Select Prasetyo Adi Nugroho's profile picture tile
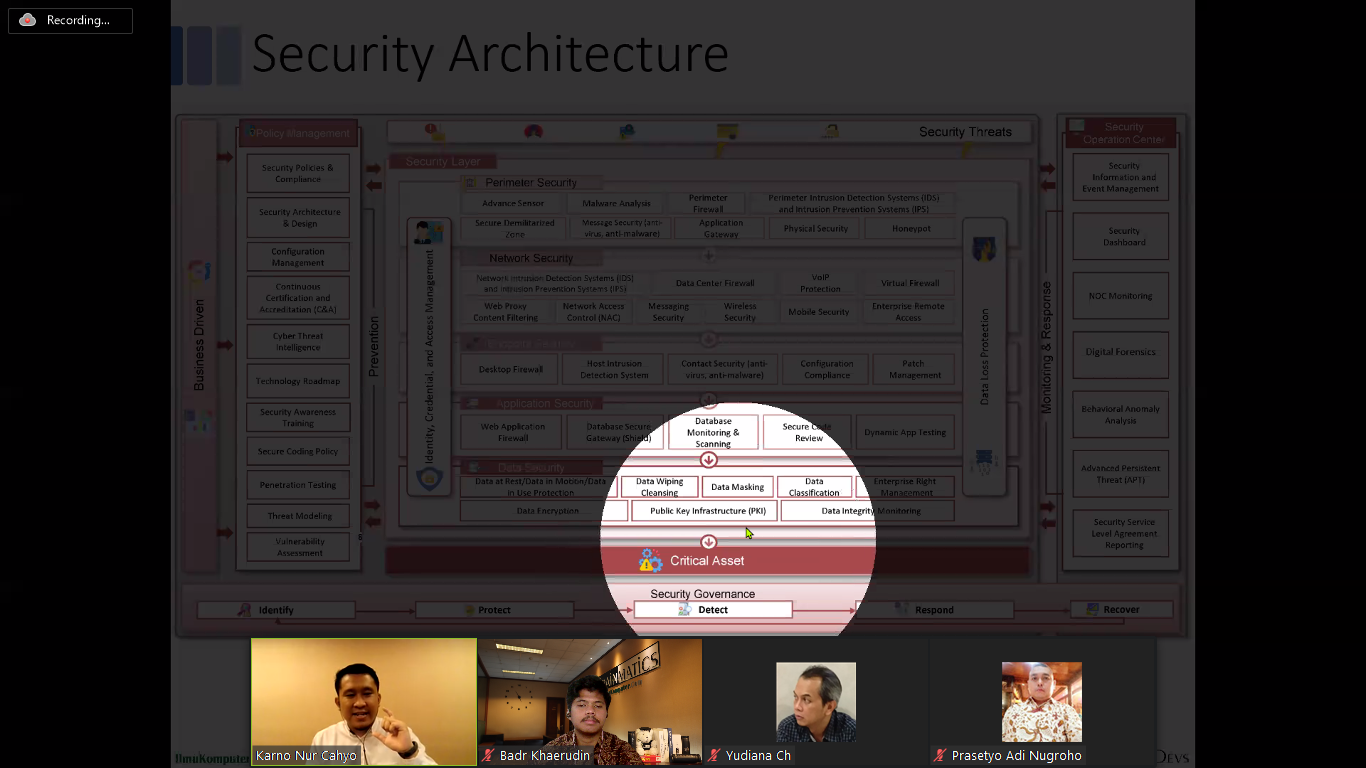This screenshot has height=768, width=1366. tap(1041, 701)
